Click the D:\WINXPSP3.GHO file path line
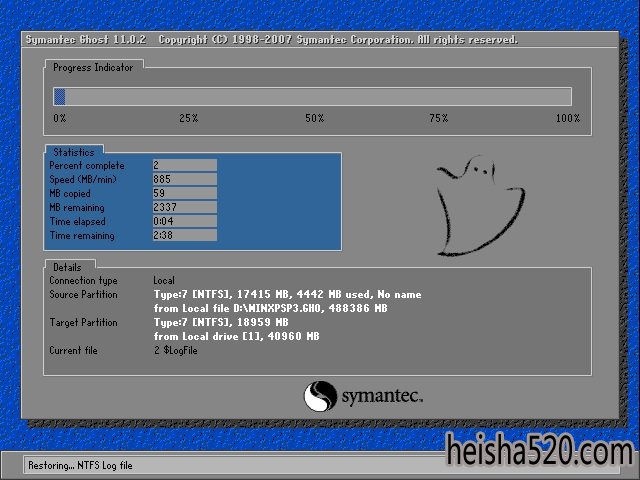 pos(271,309)
